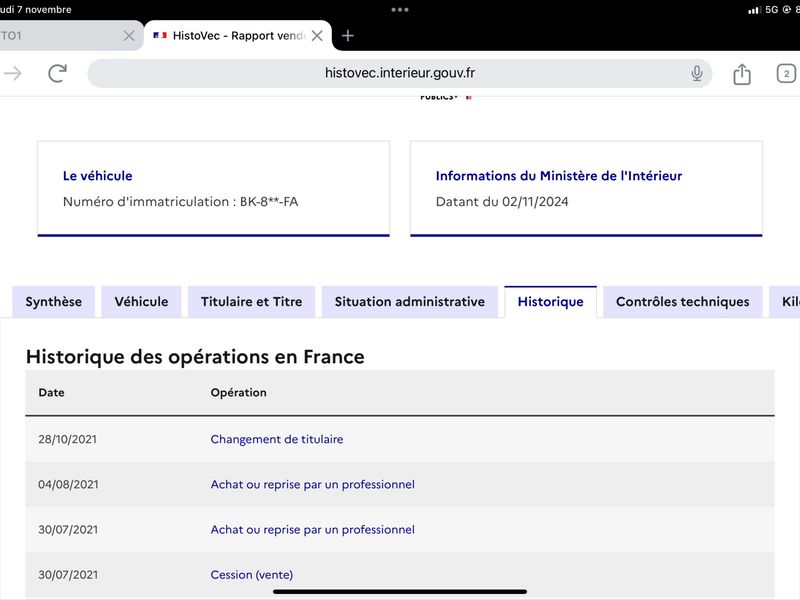Viewport: 800px width, 600px height.
Task: Click the Cession (vente) operation
Action: [x=252, y=574]
